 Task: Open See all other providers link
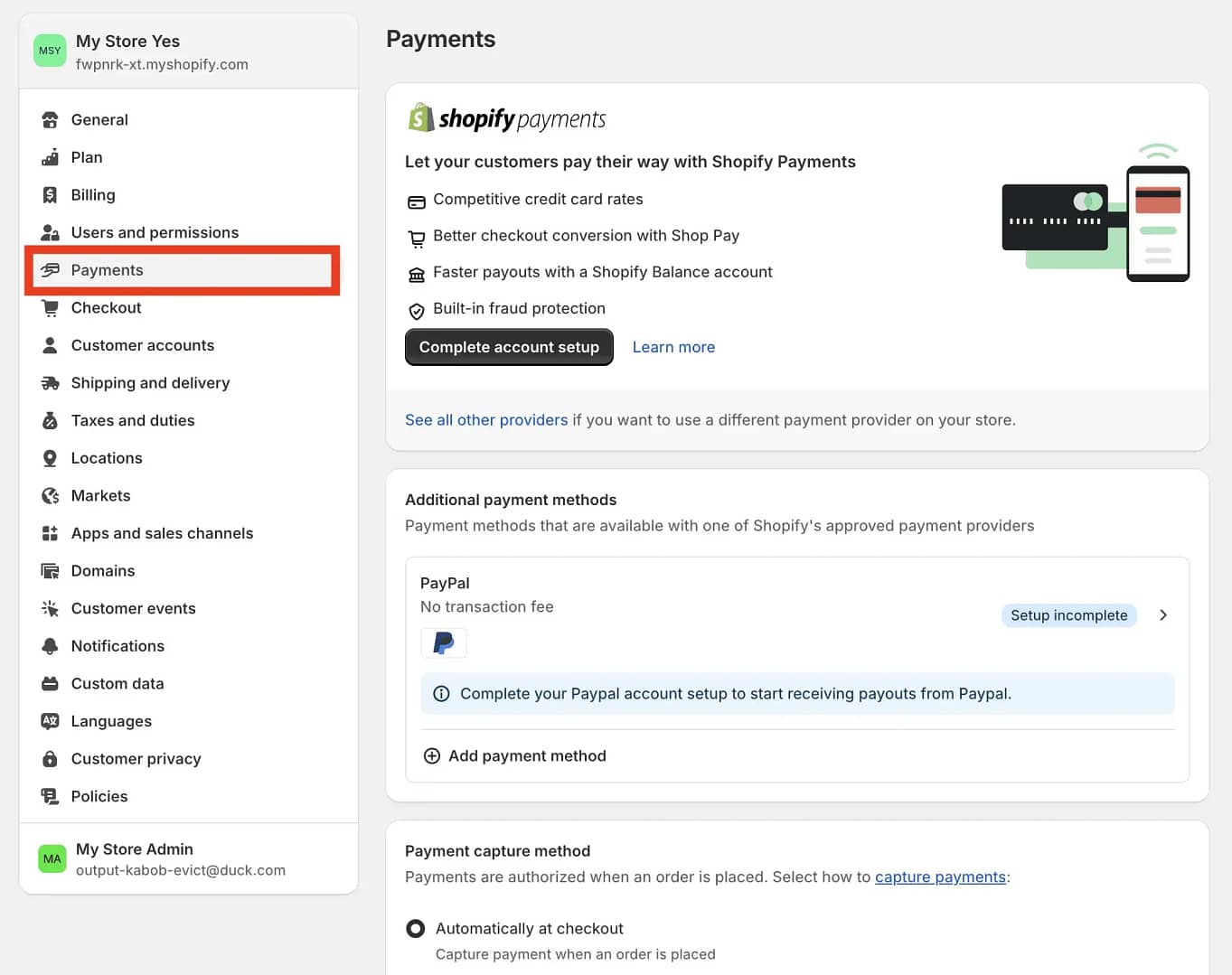click(x=486, y=420)
